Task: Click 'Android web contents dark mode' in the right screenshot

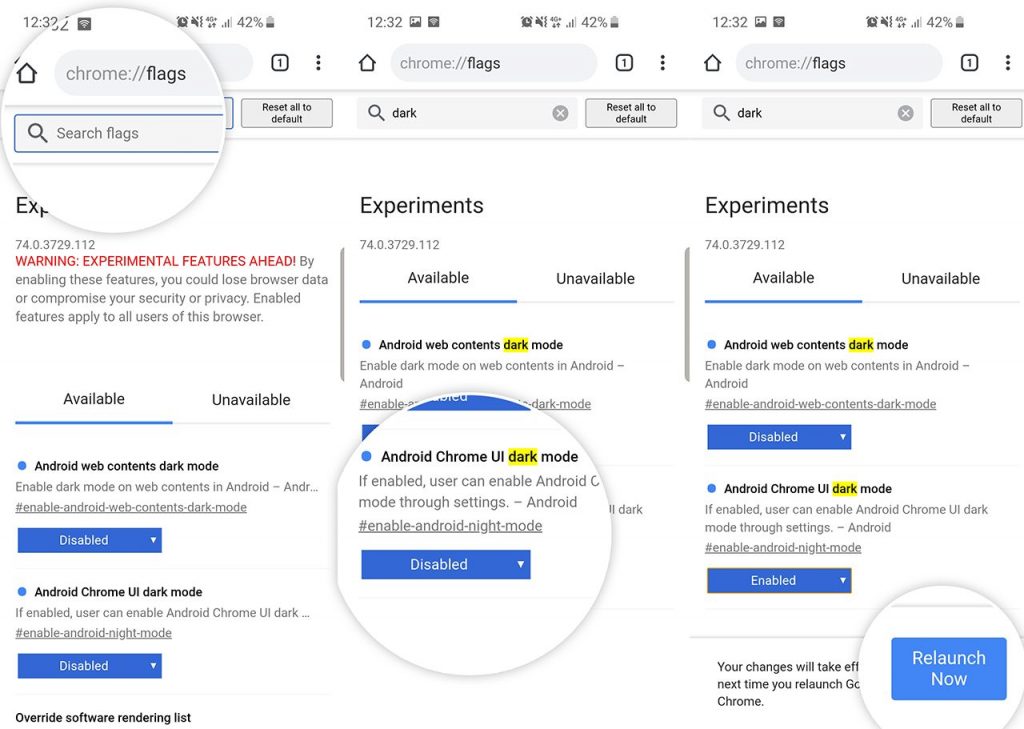Action: [x=816, y=345]
